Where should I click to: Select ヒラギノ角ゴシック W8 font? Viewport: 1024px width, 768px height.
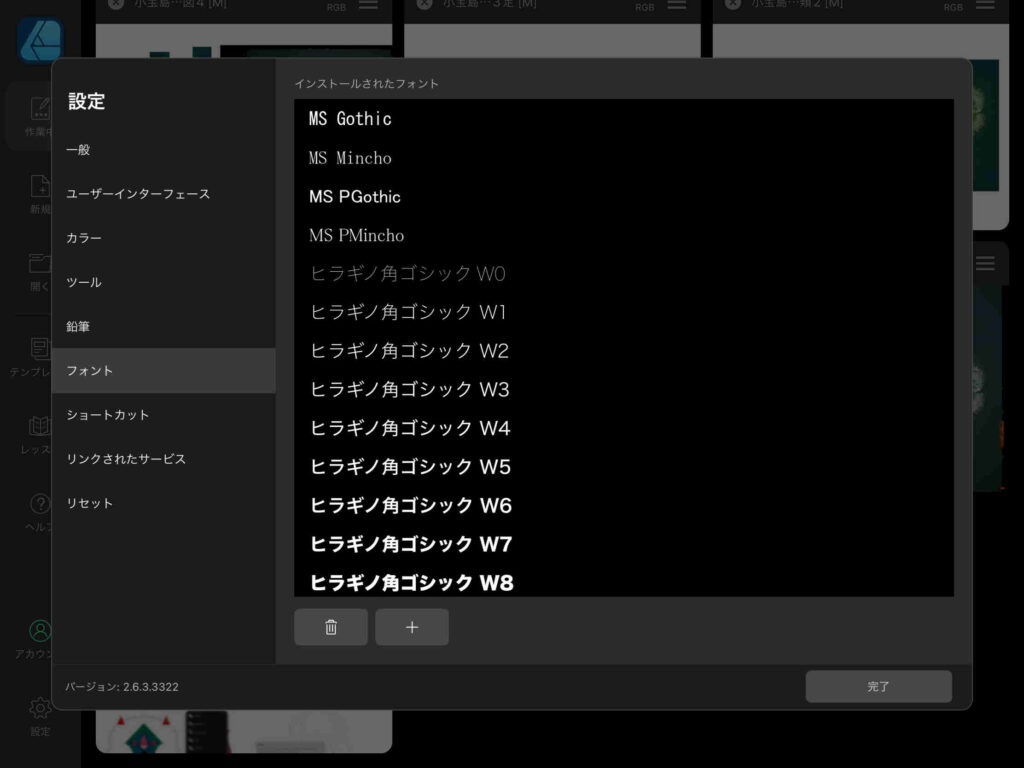click(x=624, y=581)
